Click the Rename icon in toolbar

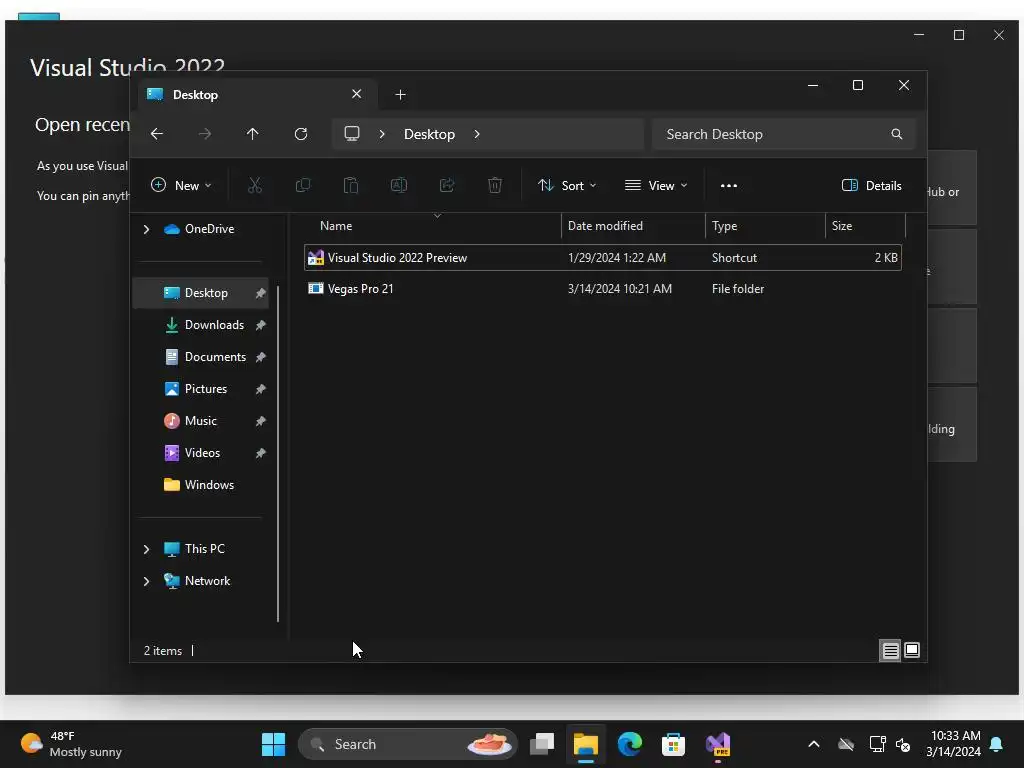tap(399, 185)
